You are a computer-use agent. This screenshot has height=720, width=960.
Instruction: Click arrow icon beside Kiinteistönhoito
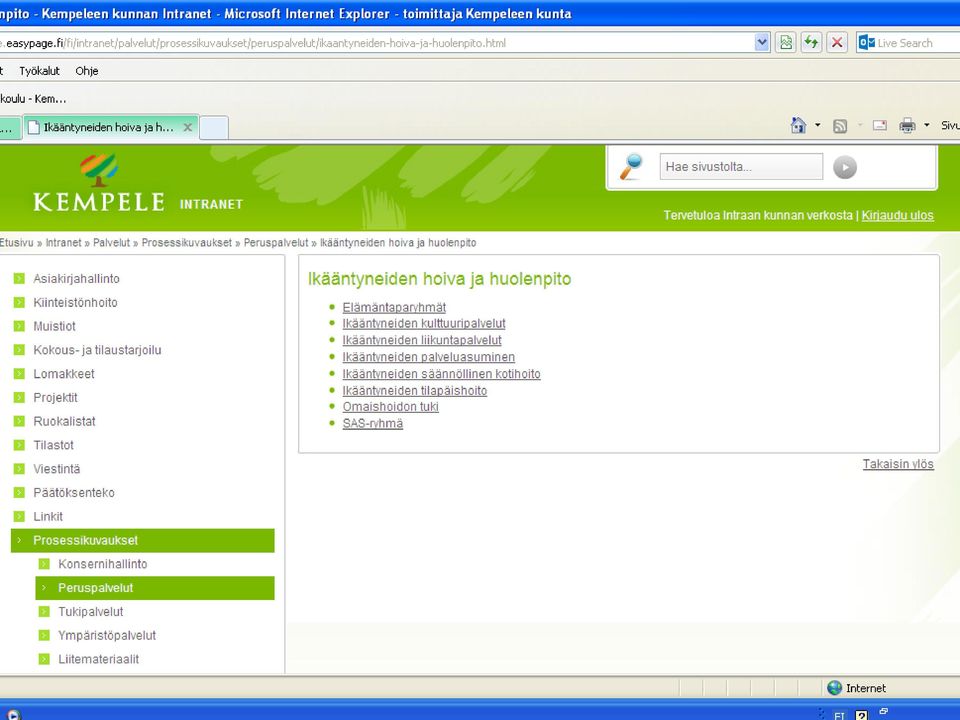(x=20, y=302)
